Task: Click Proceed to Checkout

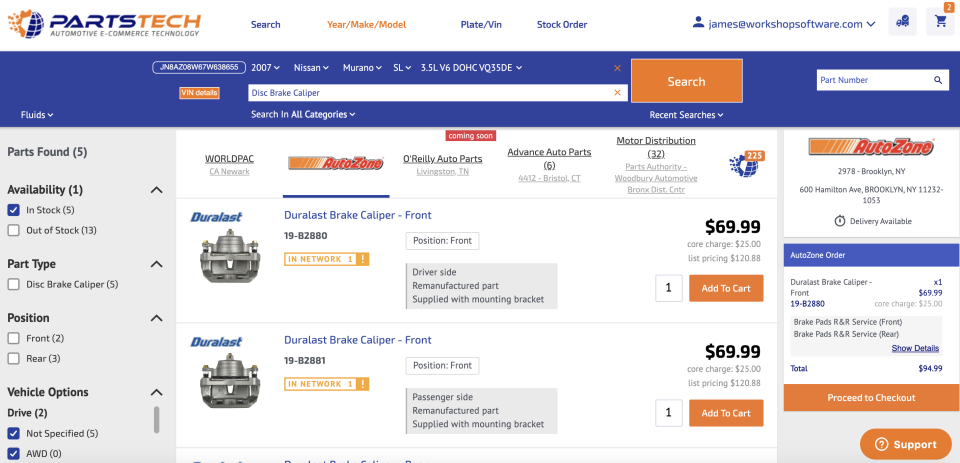Action: [x=871, y=398]
